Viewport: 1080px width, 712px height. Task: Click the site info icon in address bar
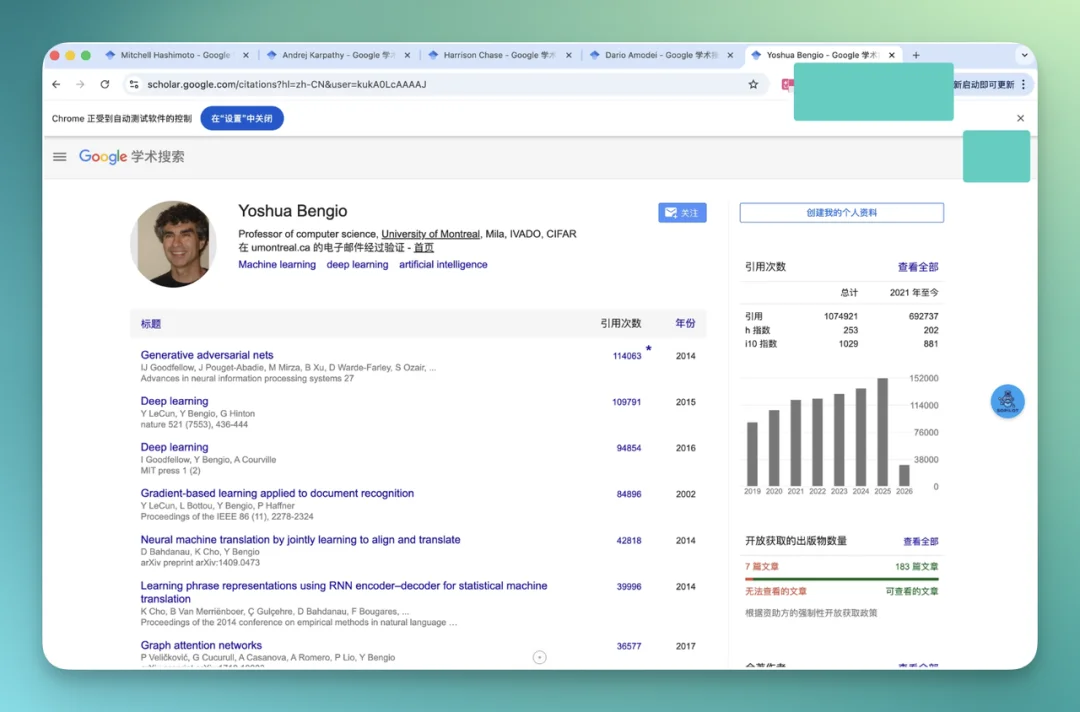(133, 85)
